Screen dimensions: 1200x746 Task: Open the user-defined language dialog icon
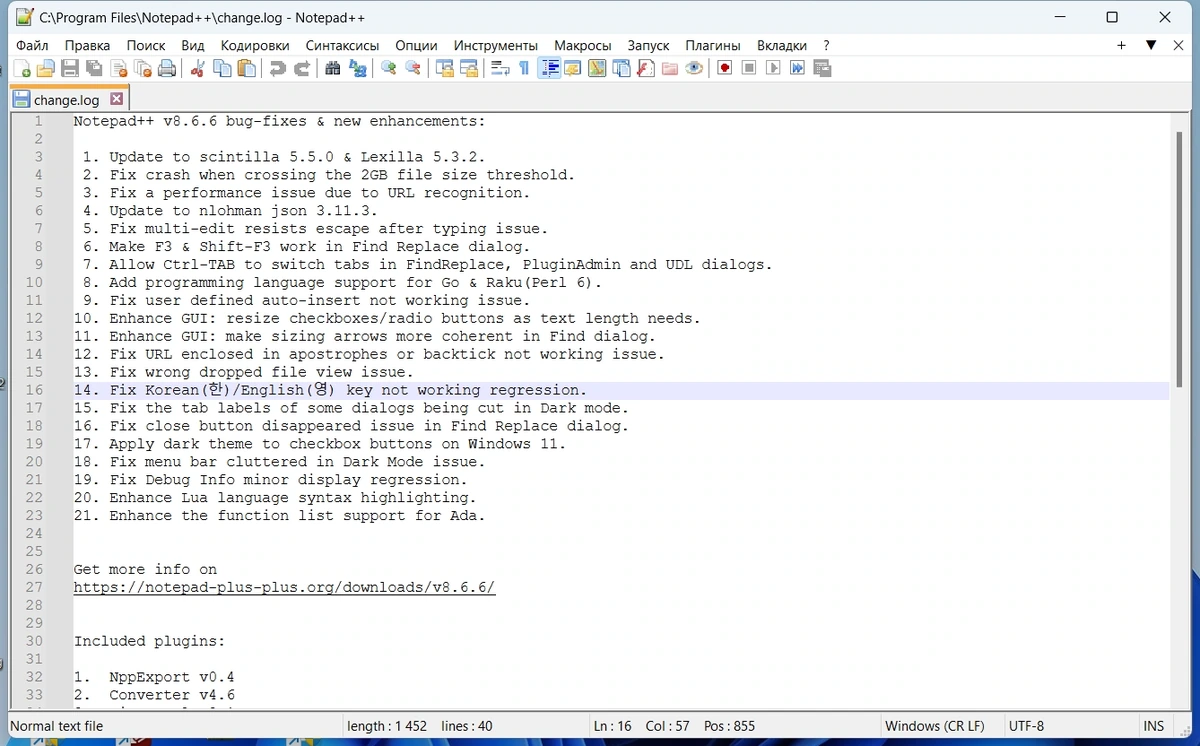(x=573, y=68)
